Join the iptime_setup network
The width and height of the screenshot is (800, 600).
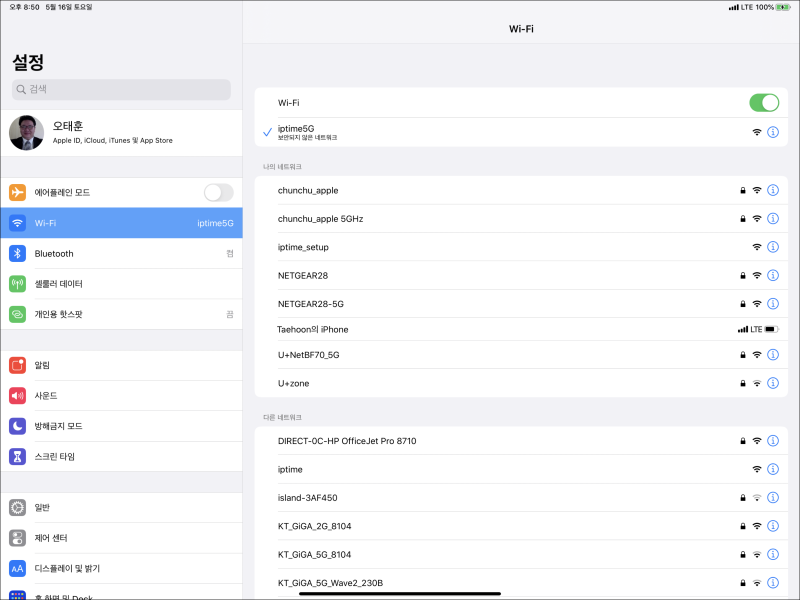click(500, 247)
